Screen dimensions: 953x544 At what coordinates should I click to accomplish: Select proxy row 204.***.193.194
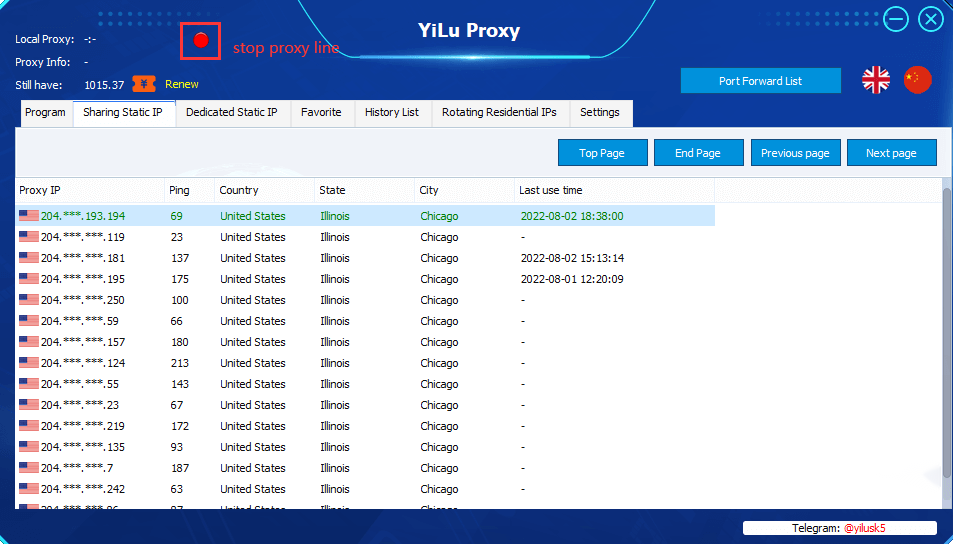coord(365,216)
